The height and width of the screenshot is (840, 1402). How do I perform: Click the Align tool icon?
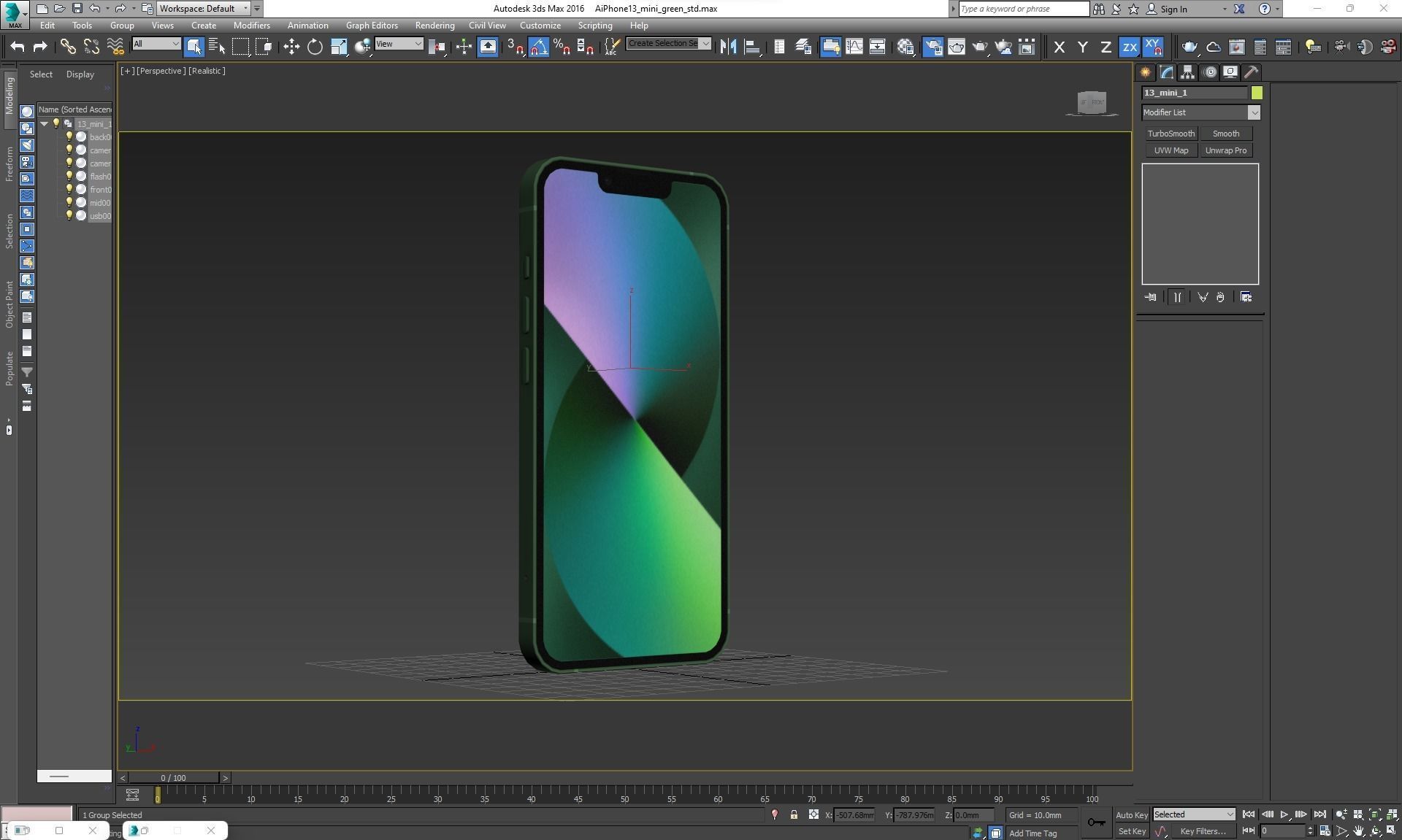coord(751,47)
